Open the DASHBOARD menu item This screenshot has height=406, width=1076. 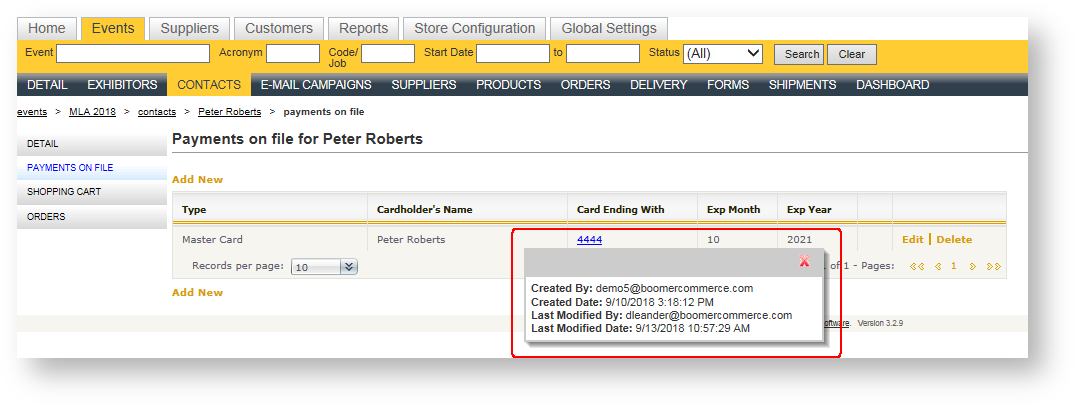[x=892, y=85]
